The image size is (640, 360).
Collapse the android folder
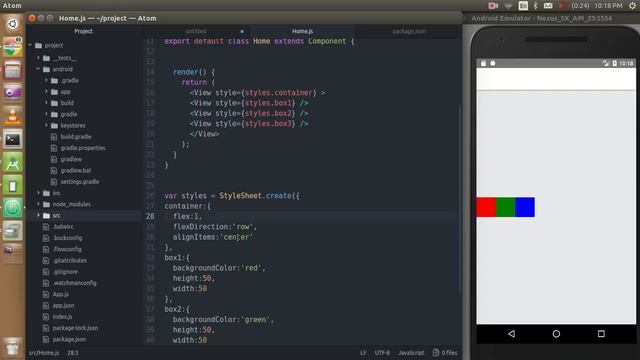click(x=39, y=69)
